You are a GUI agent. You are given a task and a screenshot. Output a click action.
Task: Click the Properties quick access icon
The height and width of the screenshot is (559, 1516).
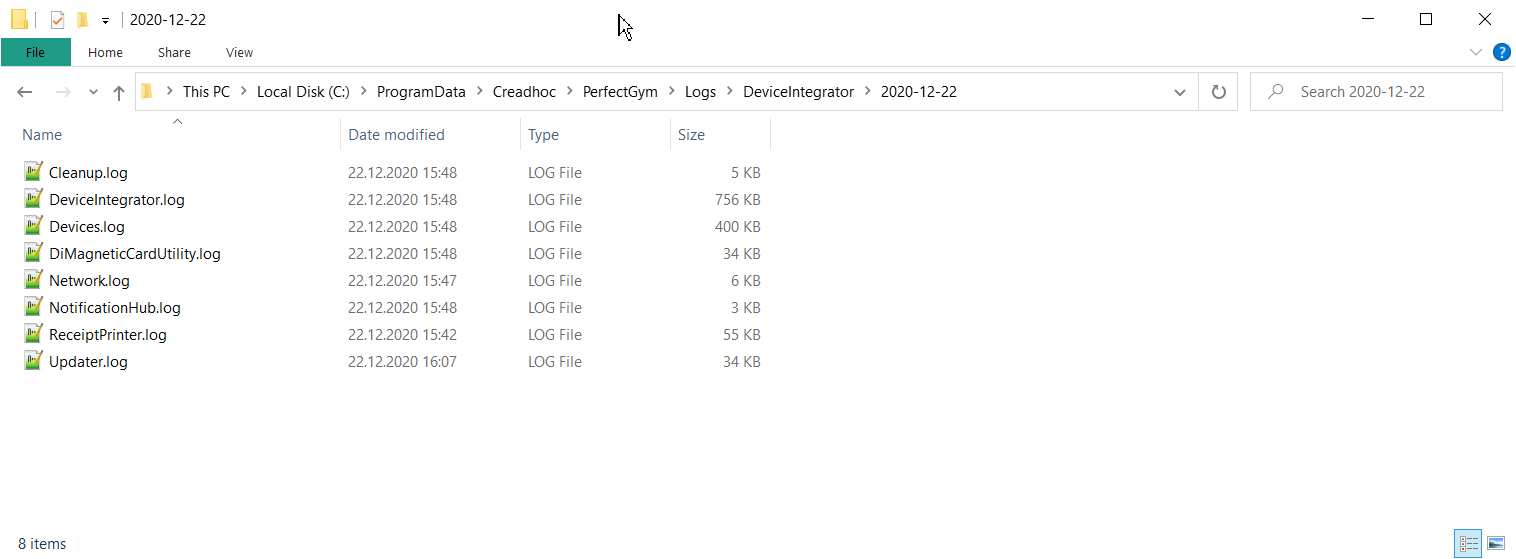58,20
